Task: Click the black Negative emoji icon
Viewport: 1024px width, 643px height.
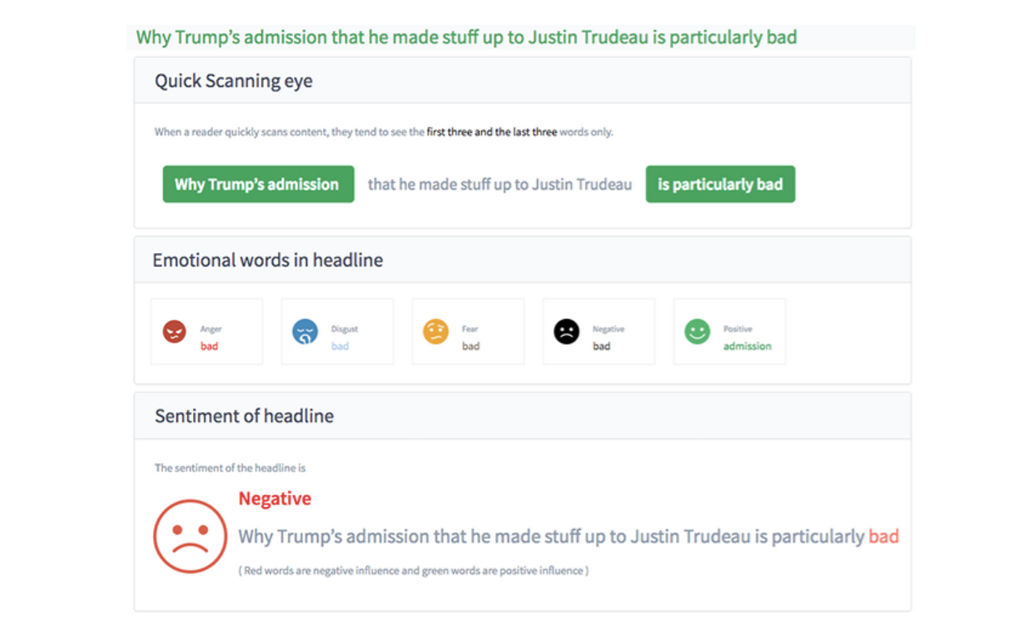Action: tap(567, 331)
